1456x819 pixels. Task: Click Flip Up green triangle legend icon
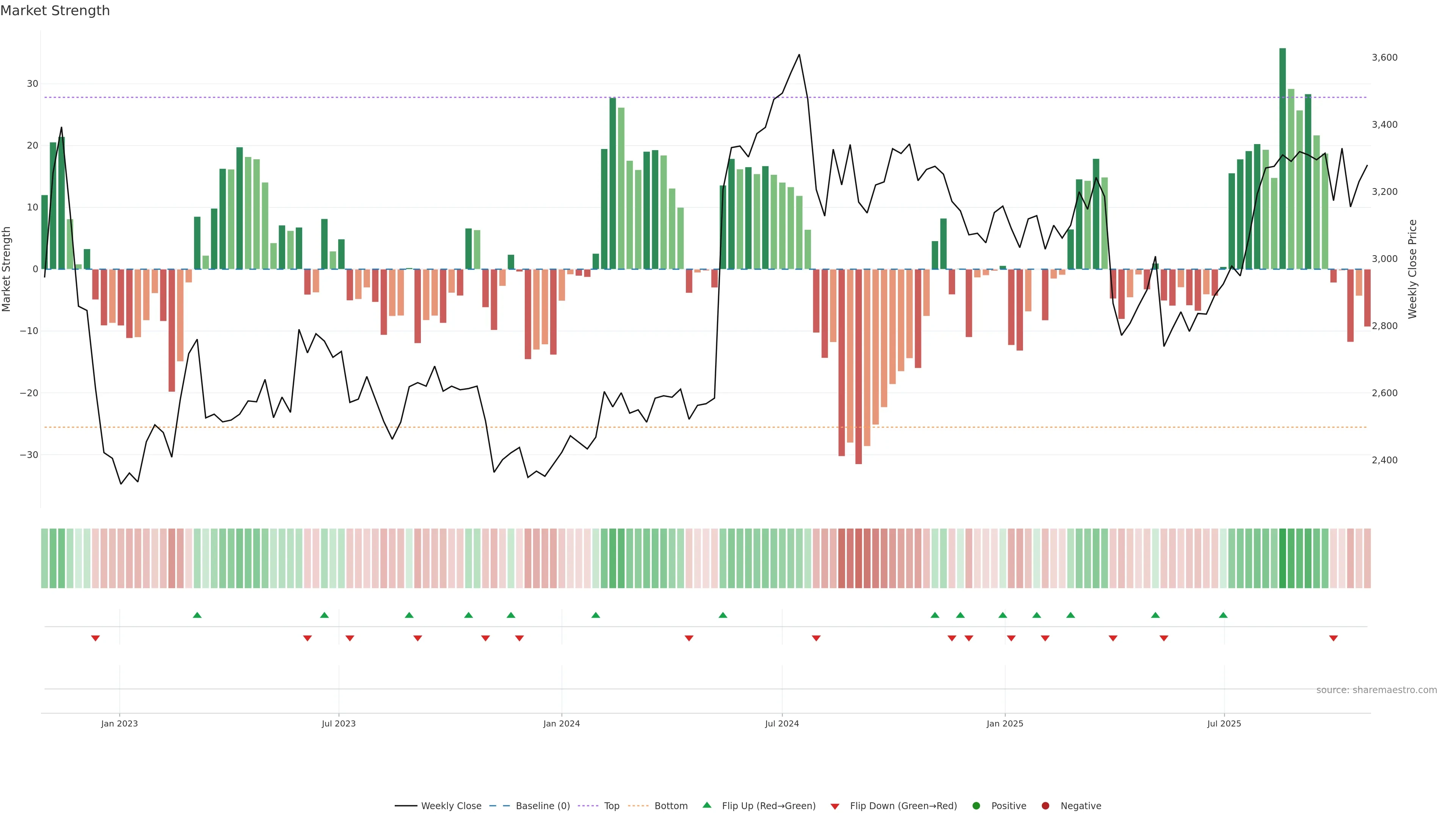(706, 805)
